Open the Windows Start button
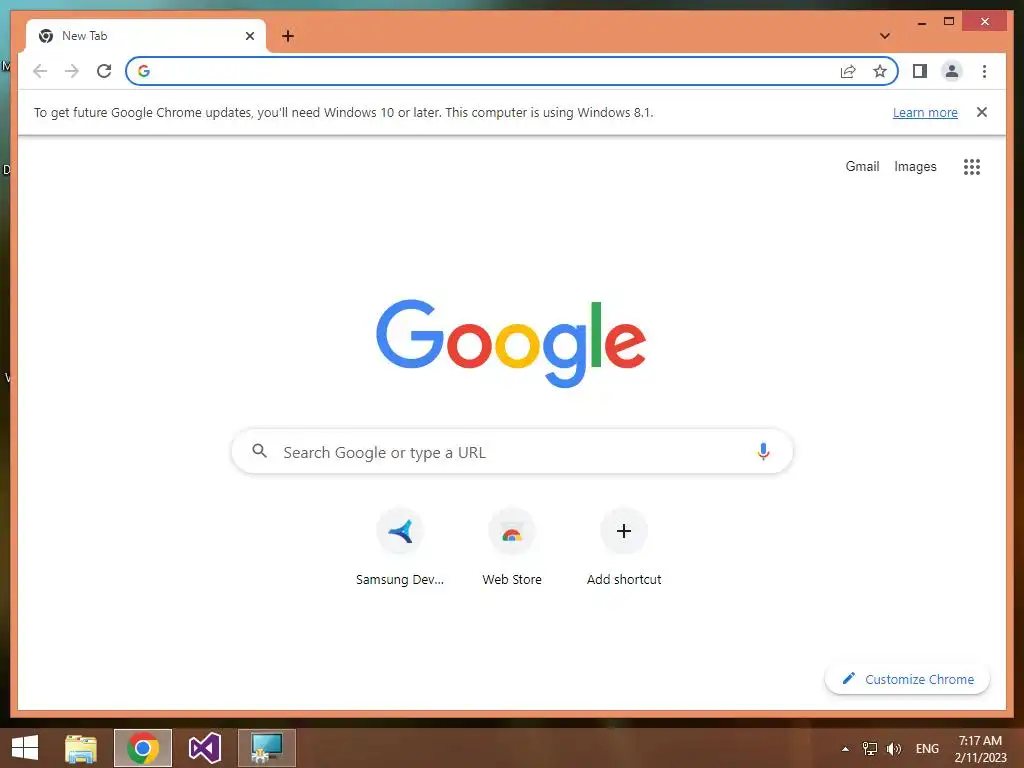The image size is (1024, 768). click(25, 748)
